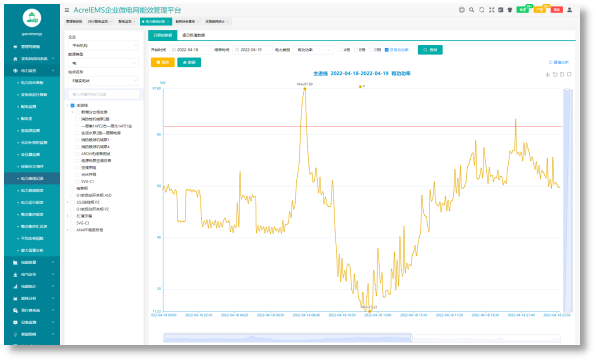Check the C相 phase checkbox

(371, 50)
